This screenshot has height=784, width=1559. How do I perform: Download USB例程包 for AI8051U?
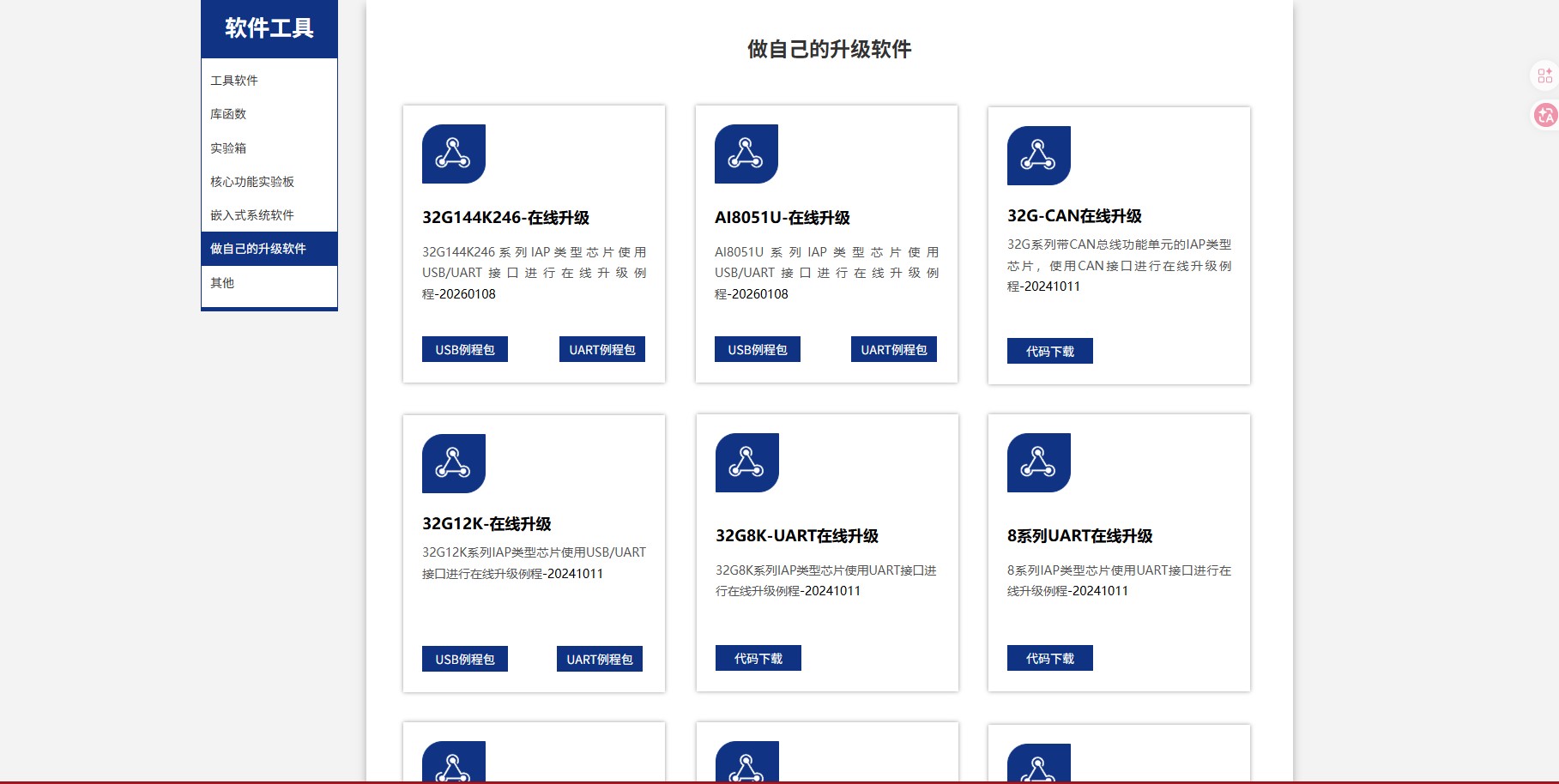[x=758, y=349]
